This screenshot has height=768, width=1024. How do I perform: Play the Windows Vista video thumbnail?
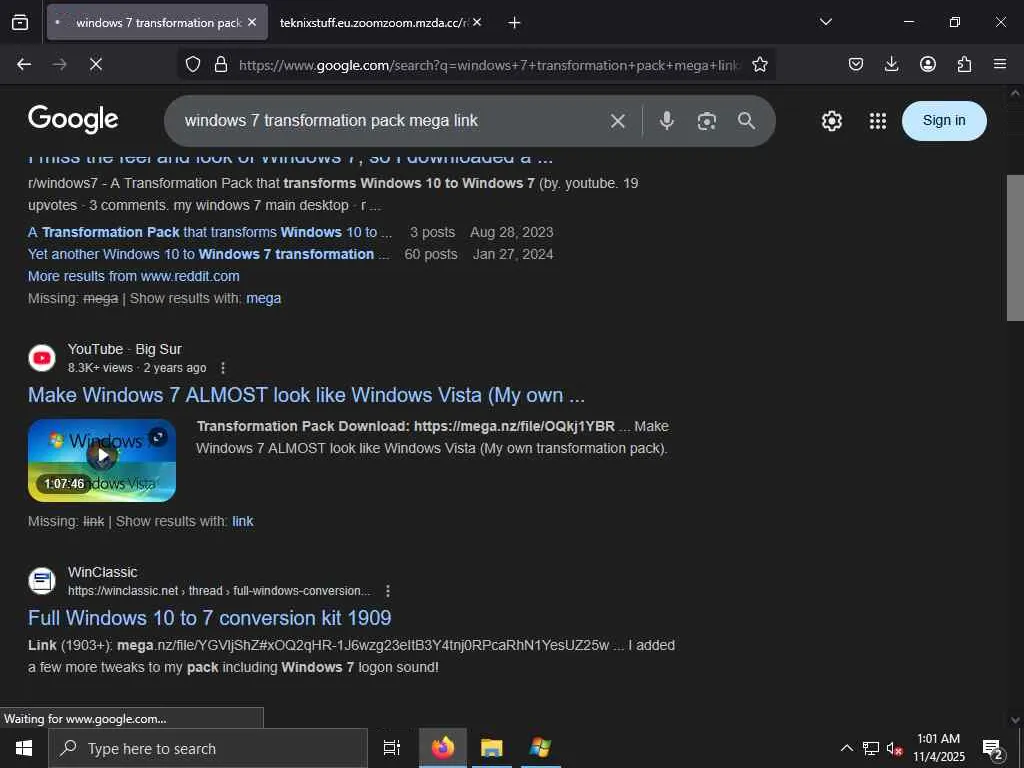(102, 460)
